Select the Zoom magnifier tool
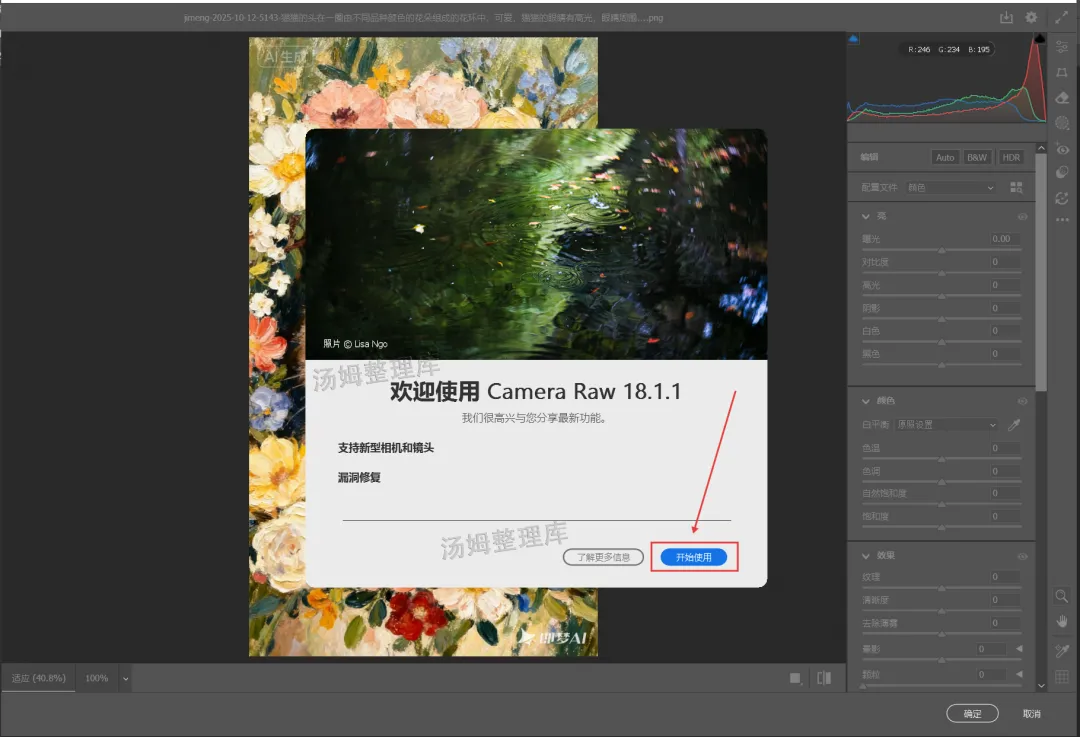1080x737 pixels. 1062,596
